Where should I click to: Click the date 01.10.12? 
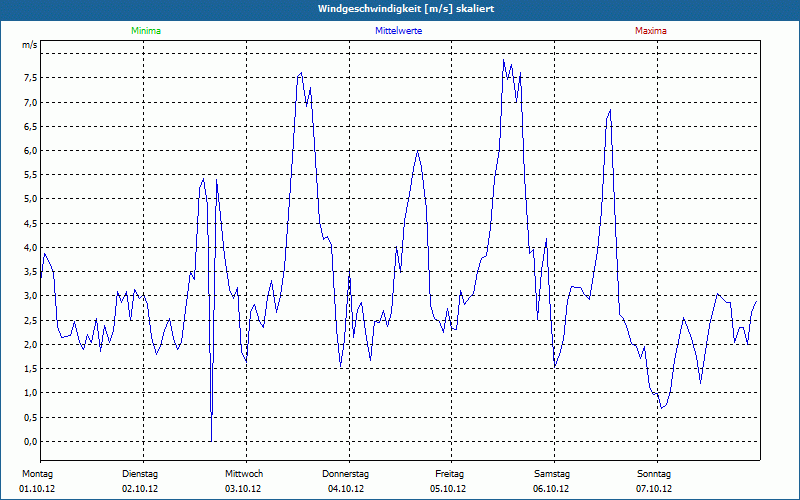click(x=37, y=488)
